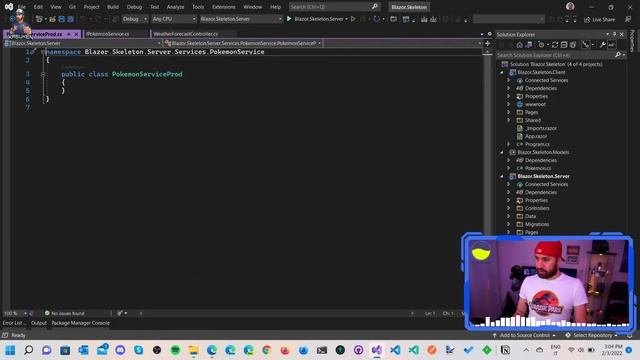The height and width of the screenshot is (360, 640).
Task: Open the Extensions menu
Action: coord(223,7)
